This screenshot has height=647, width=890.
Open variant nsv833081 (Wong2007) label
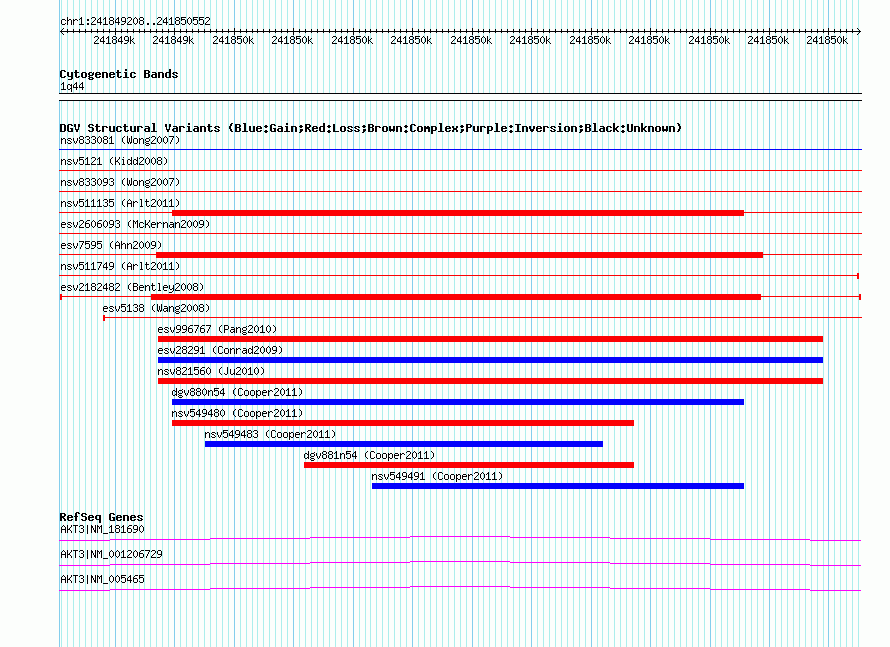[x=120, y=140]
